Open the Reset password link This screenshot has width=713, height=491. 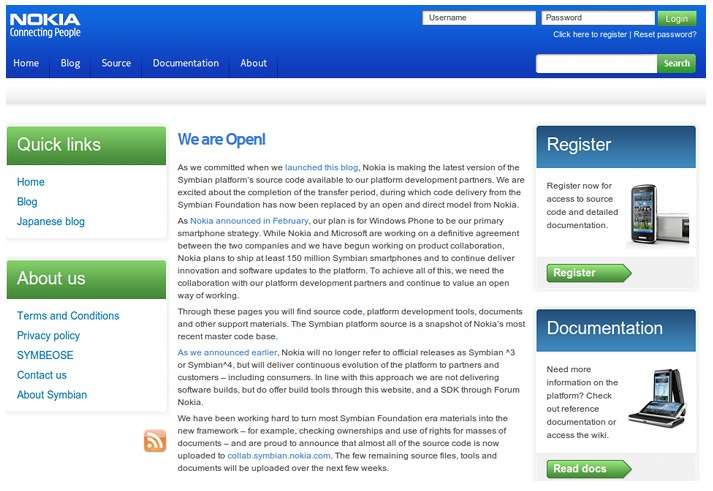(x=665, y=35)
